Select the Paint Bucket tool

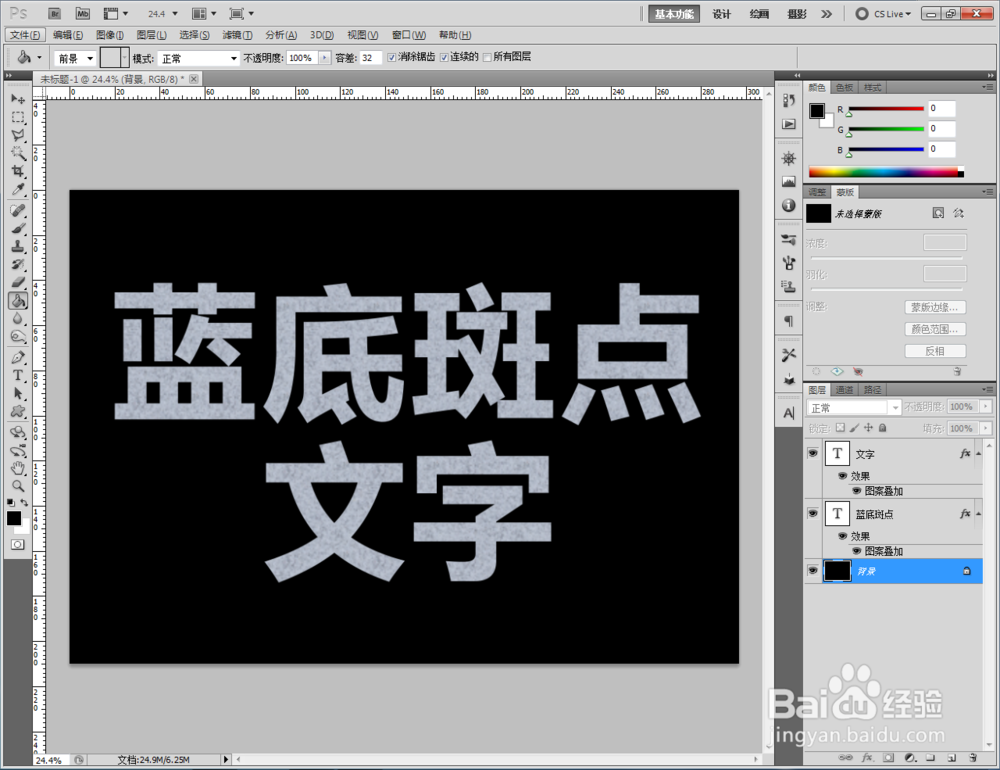18,300
